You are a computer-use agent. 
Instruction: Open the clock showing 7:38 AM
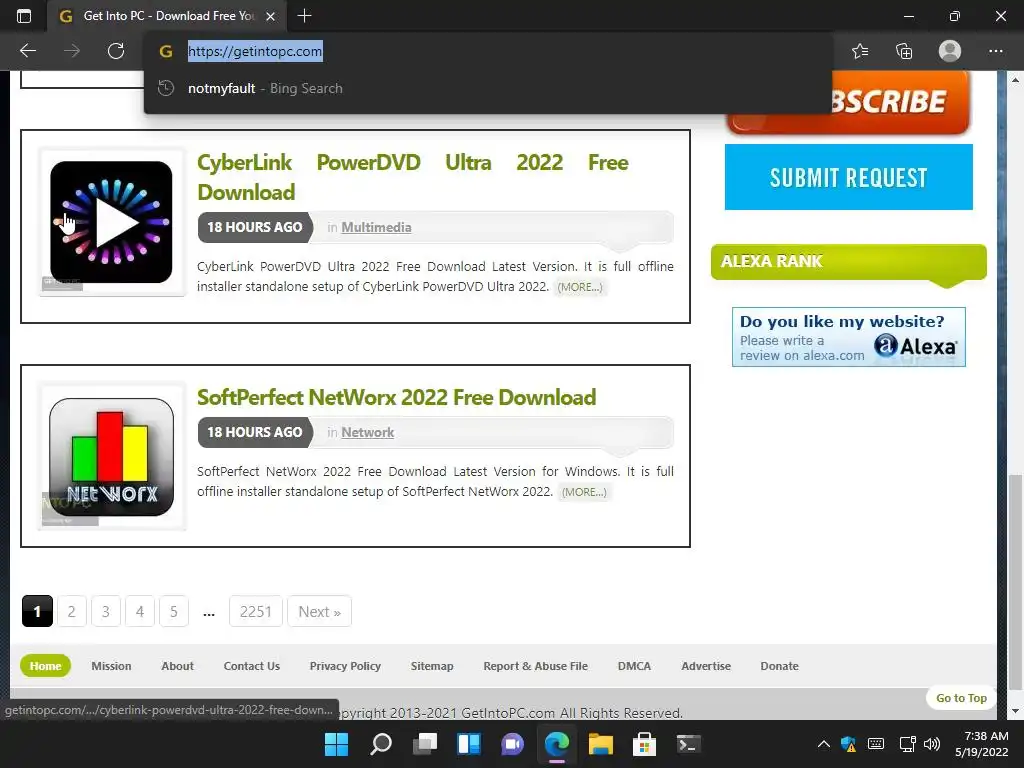coord(982,744)
